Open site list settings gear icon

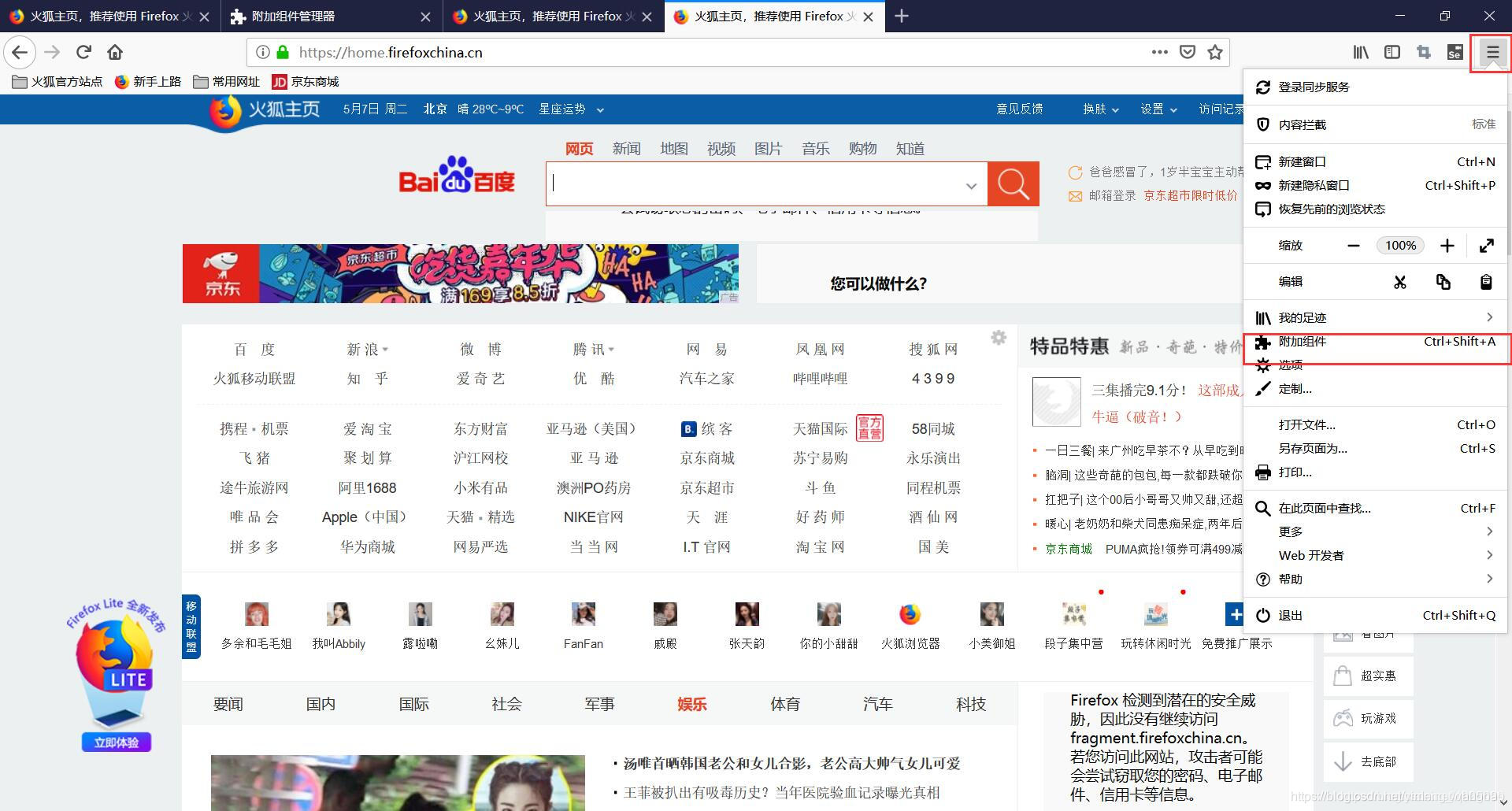[999, 338]
